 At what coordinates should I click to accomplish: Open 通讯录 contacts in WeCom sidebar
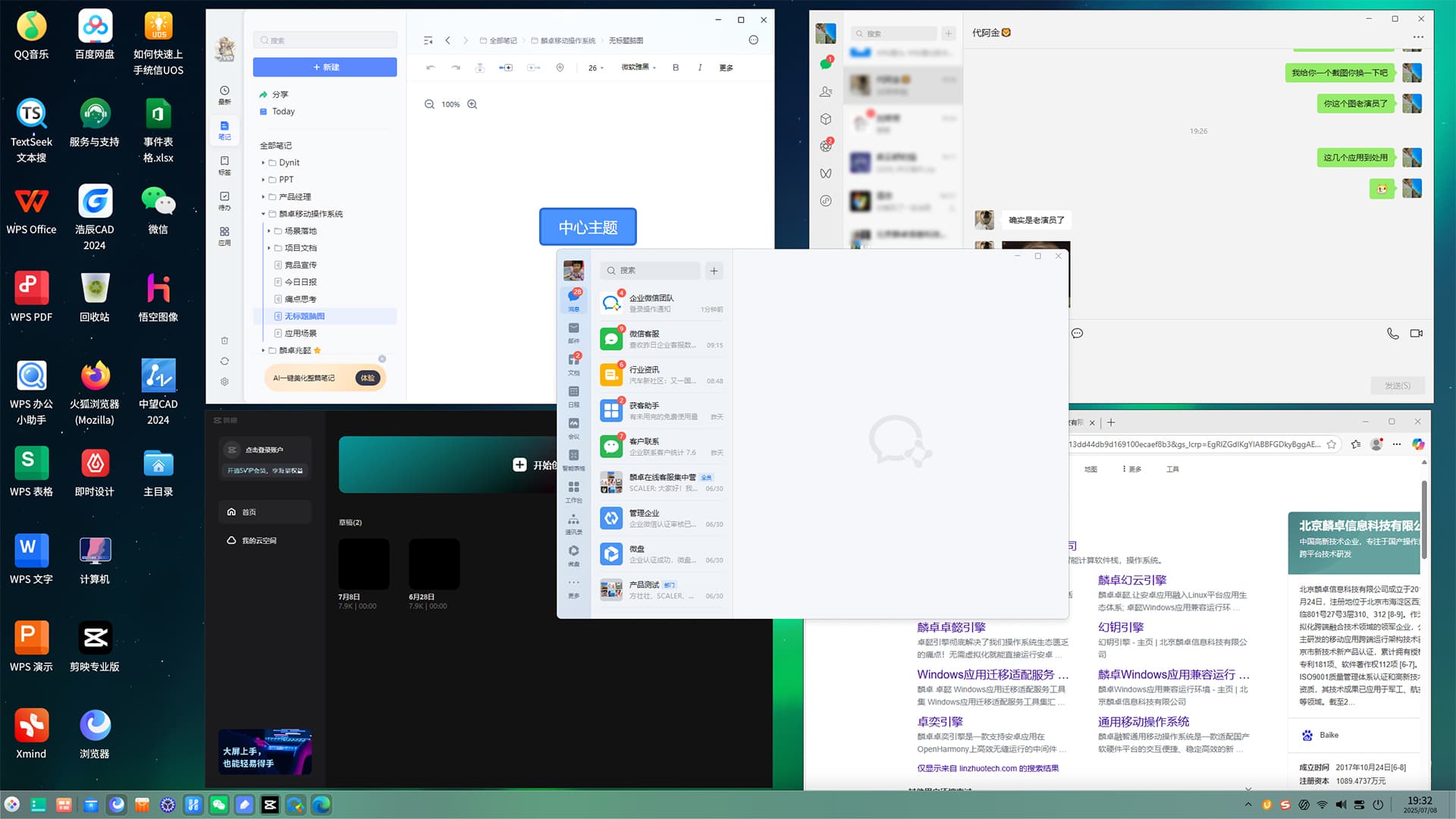573,523
